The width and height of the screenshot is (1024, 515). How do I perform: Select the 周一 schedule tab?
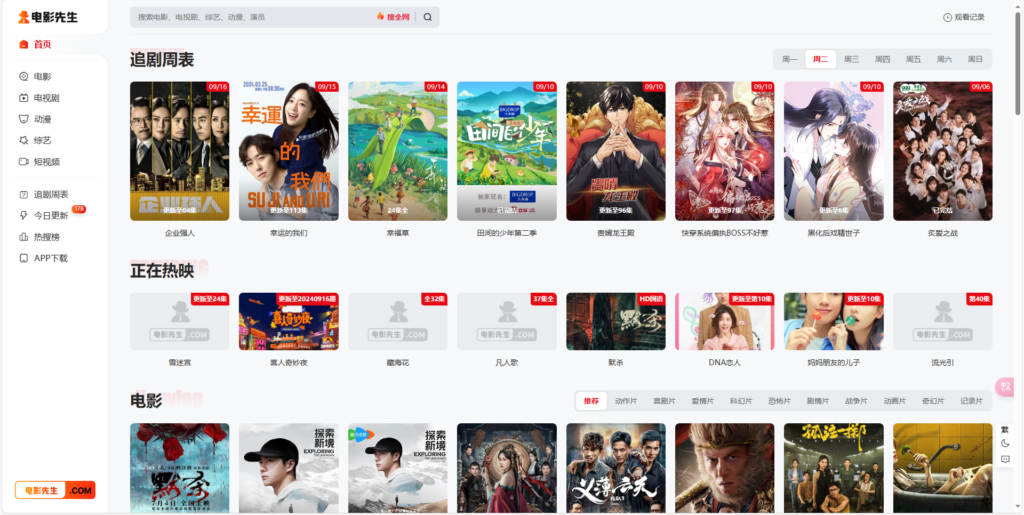(790, 59)
